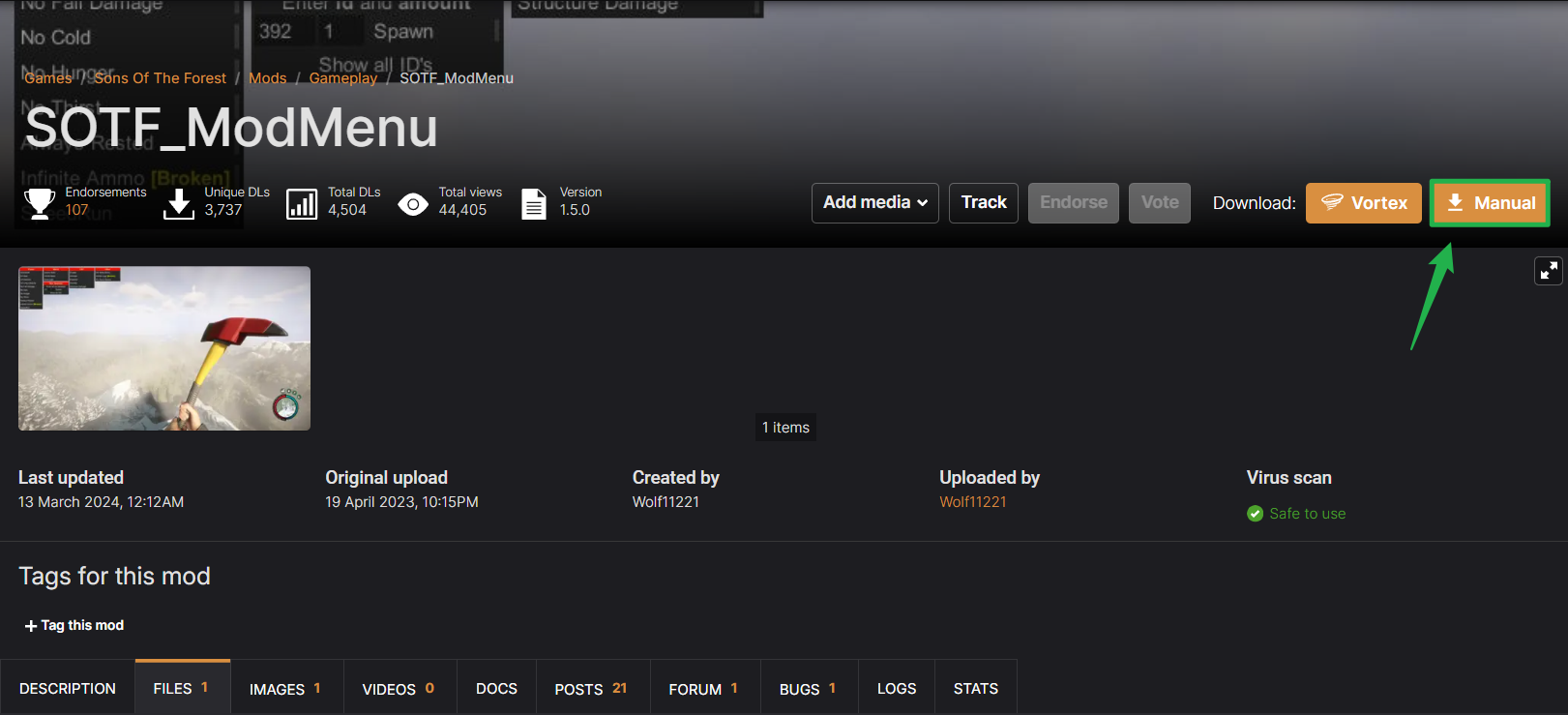Go to Sons Of The Forest breadcrumb
The image size is (1568, 715).
[x=160, y=78]
